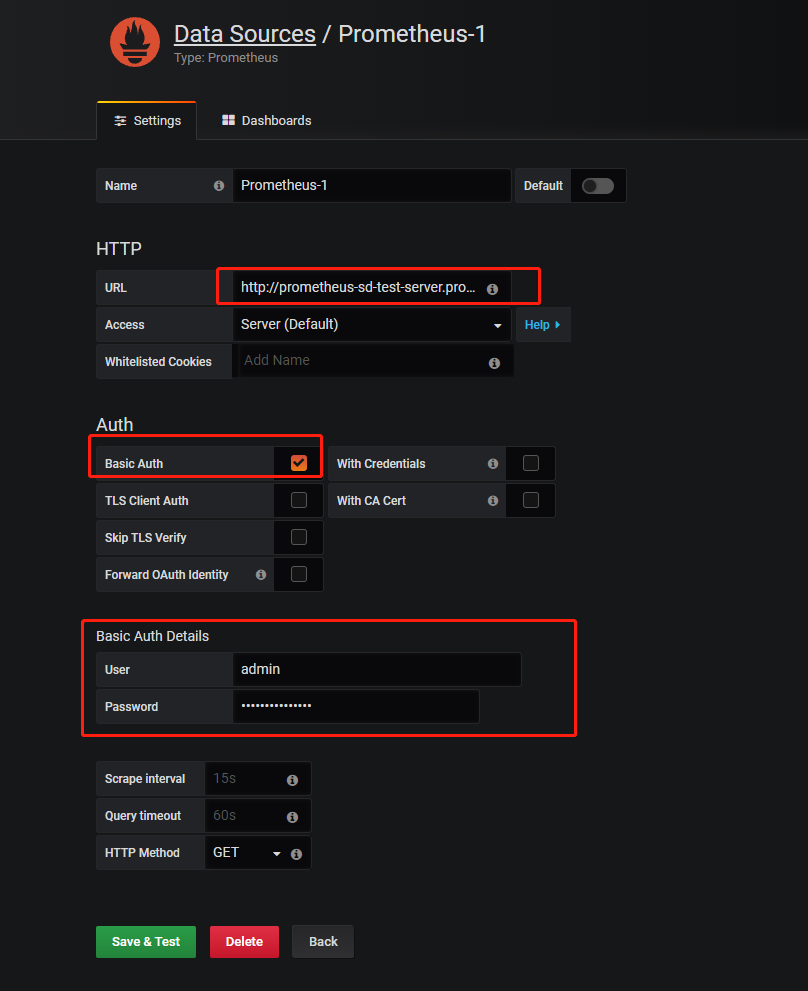This screenshot has height=991, width=808.
Task: Switch to the Dashboards tab
Action: coord(266,120)
